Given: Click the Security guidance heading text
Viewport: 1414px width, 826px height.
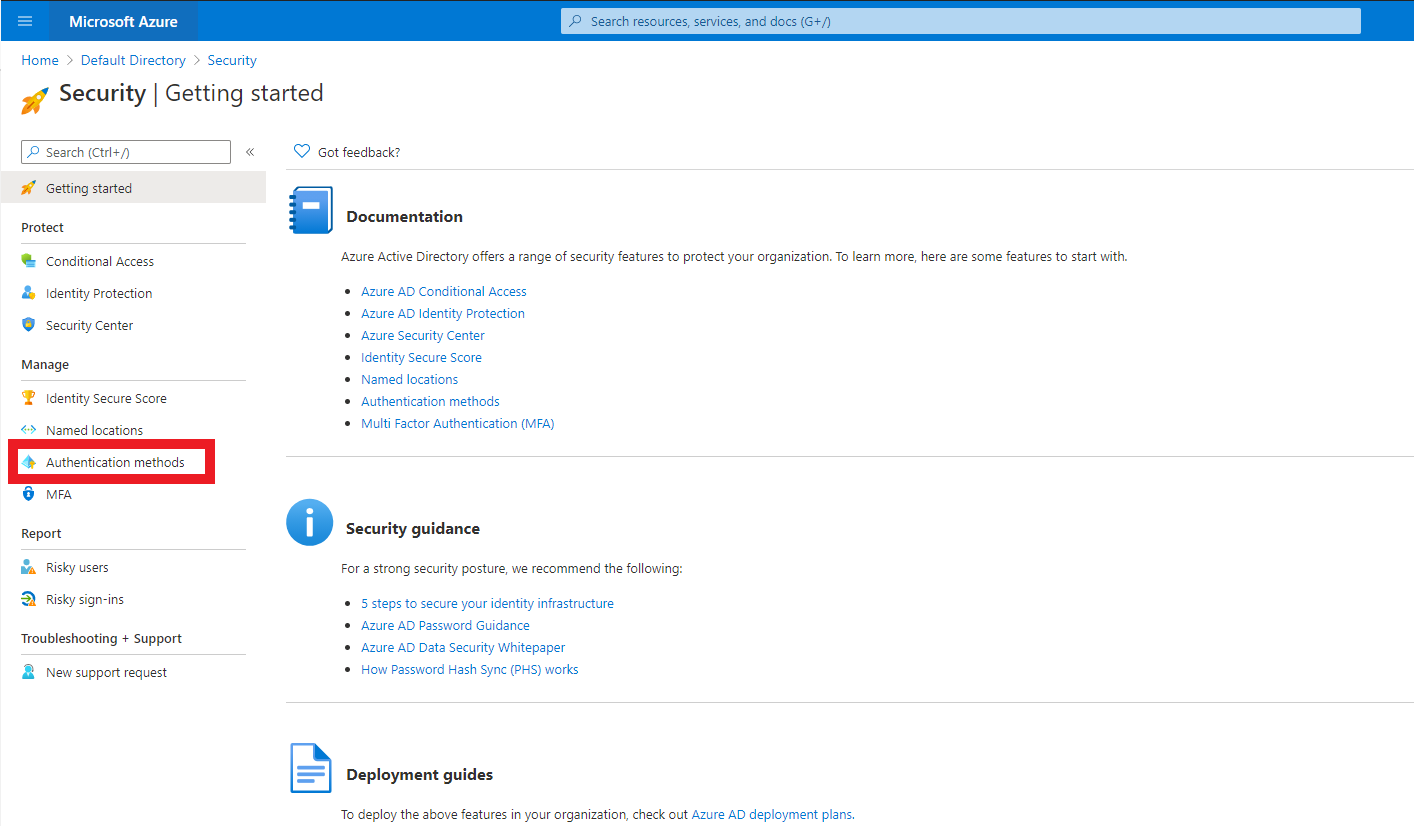Looking at the screenshot, I should (413, 528).
